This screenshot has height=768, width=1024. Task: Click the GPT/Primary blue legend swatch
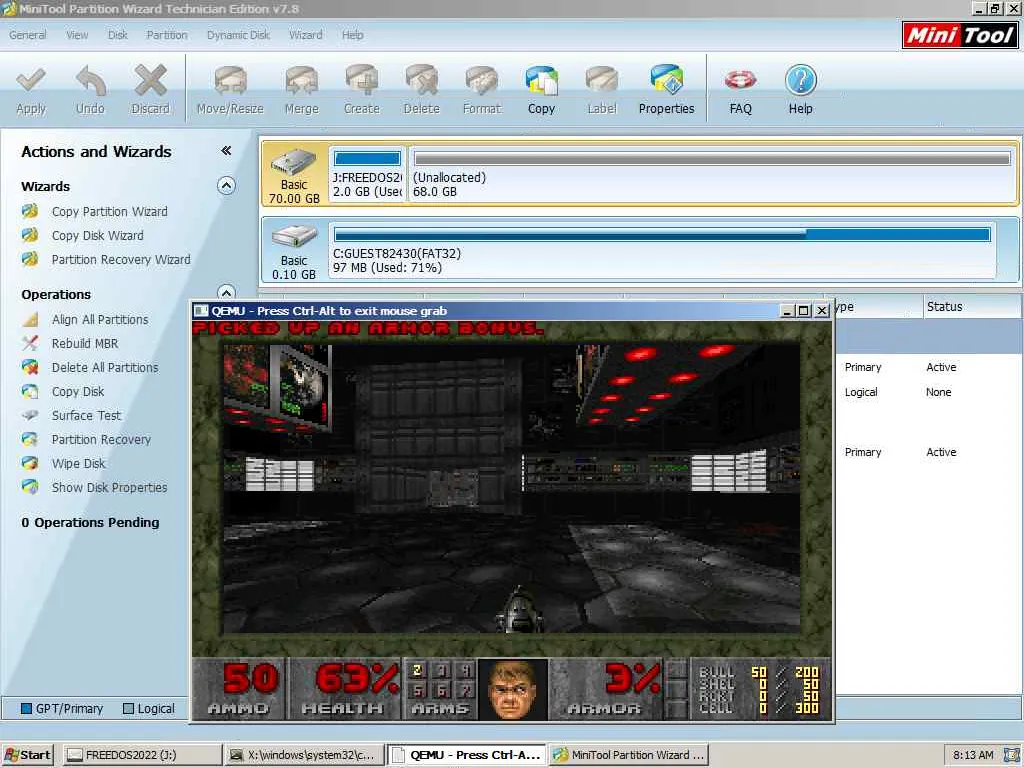[x=26, y=709]
